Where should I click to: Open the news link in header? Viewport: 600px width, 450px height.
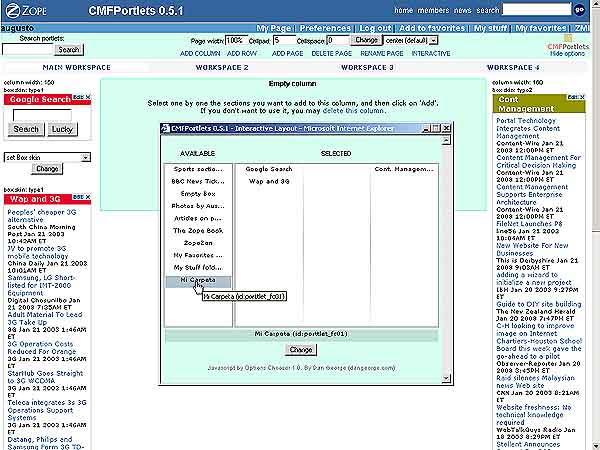pyautogui.click(x=463, y=10)
